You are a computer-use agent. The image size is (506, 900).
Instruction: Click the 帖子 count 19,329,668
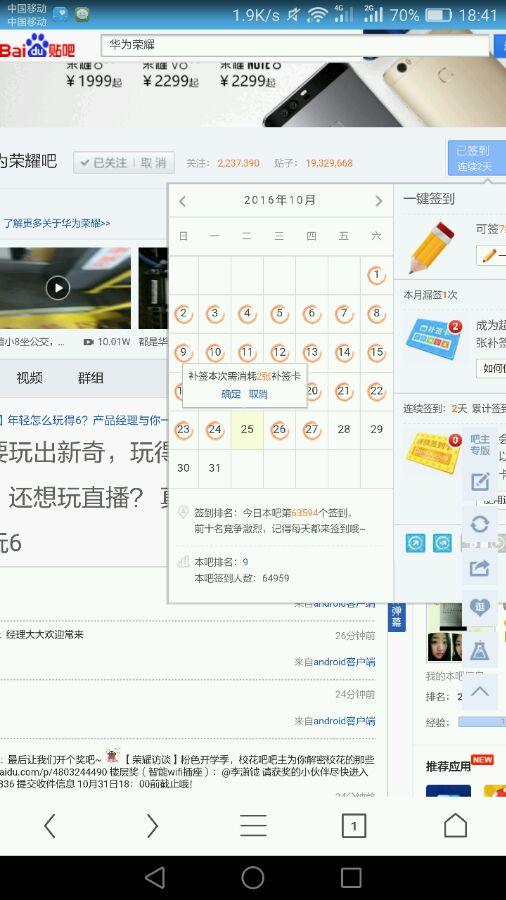coord(329,163)
